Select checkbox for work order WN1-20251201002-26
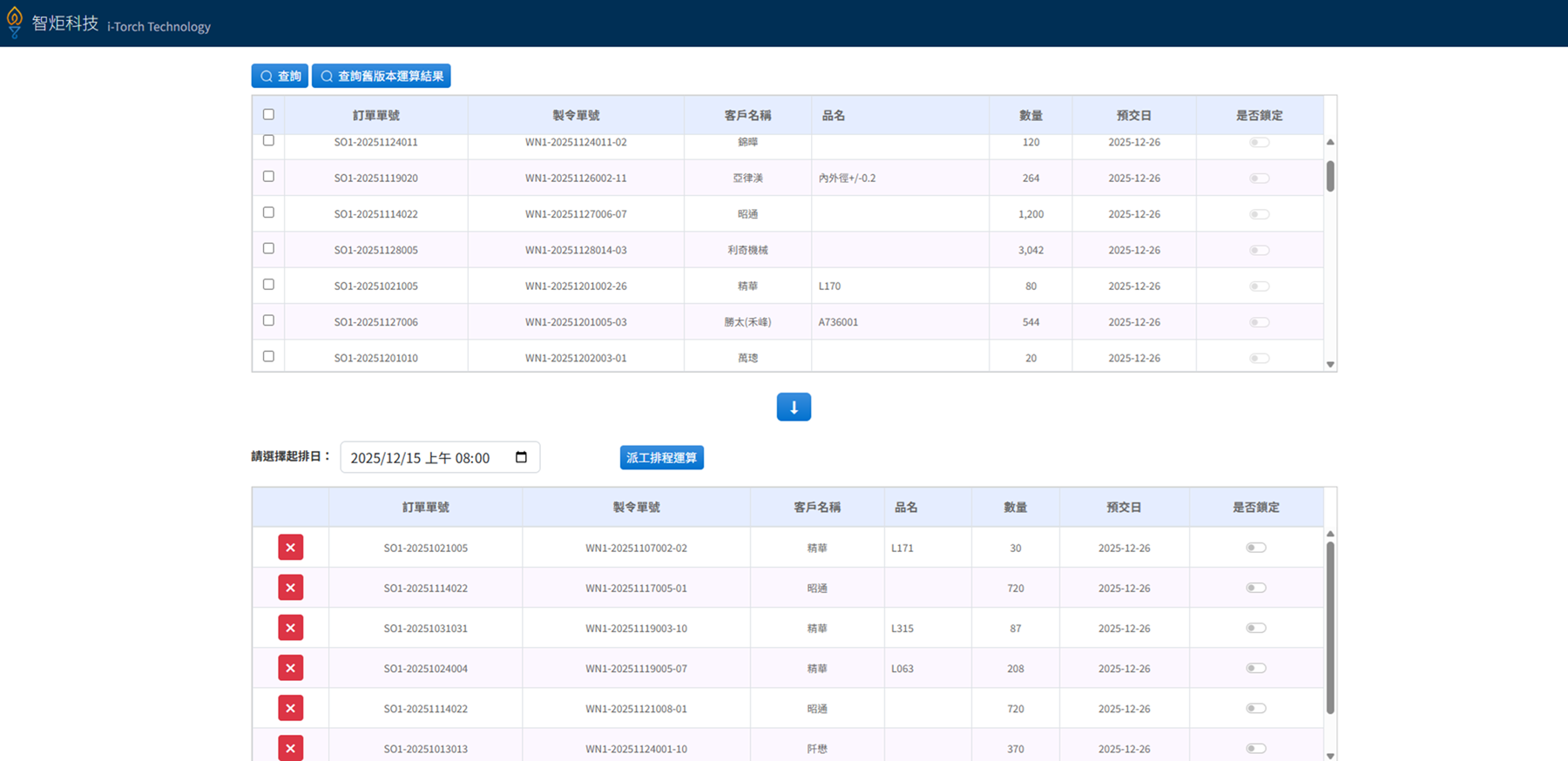 (x=268, y=285)
